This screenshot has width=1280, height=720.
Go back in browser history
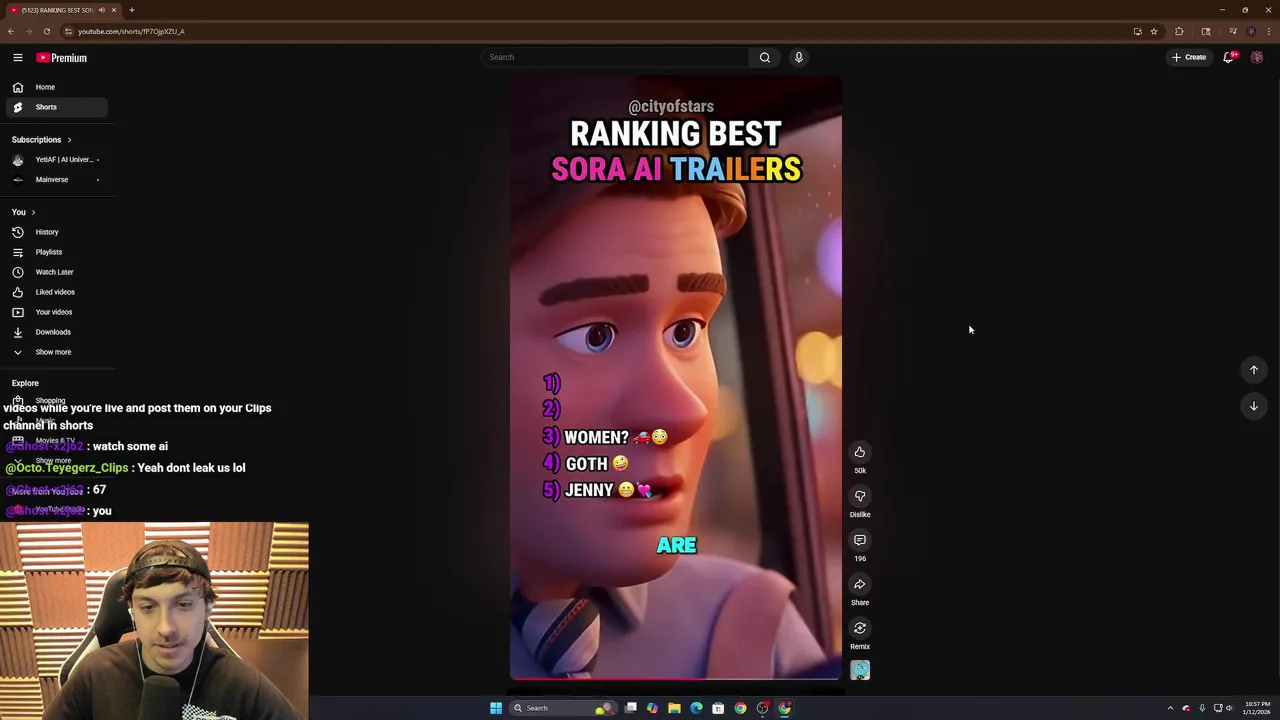[11, 31]
